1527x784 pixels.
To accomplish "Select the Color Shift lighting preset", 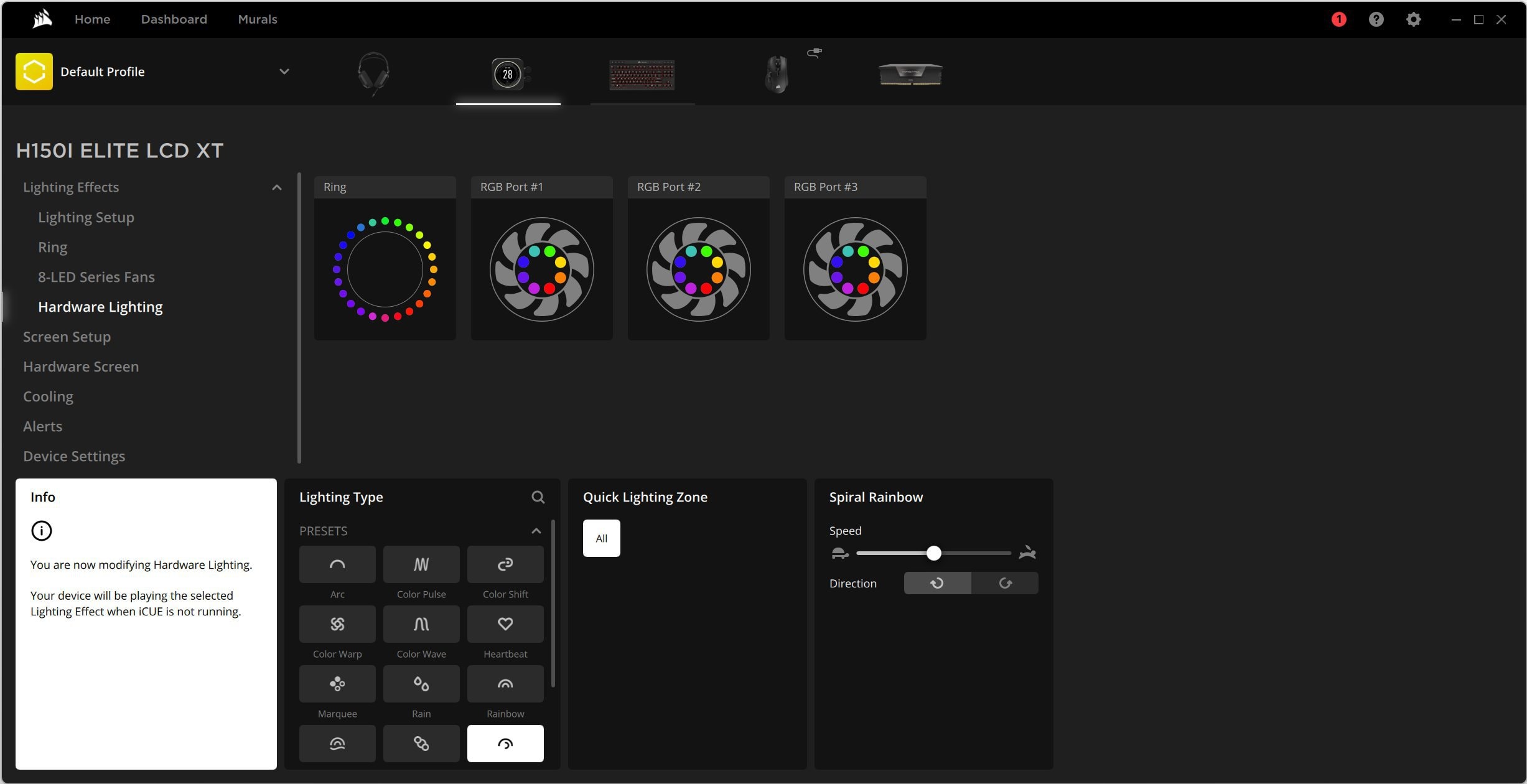I will [x=505, y=564].
